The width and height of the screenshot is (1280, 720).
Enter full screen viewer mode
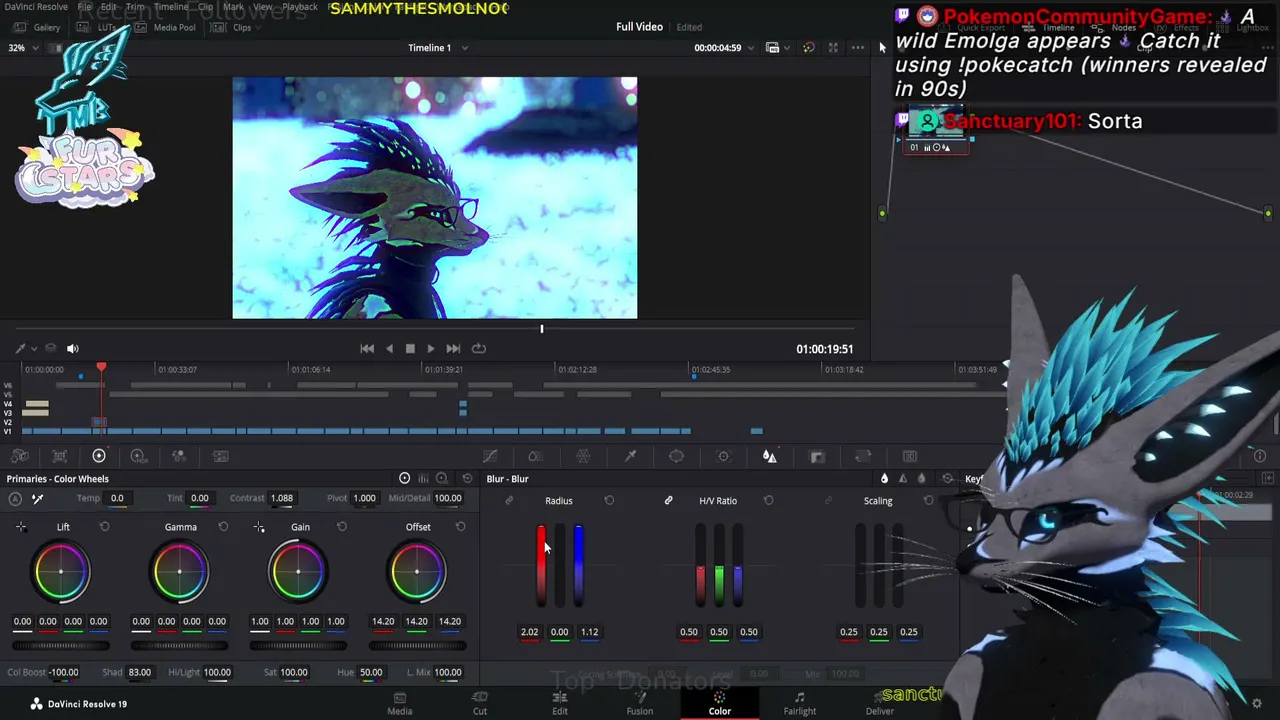tap(833, 48)
